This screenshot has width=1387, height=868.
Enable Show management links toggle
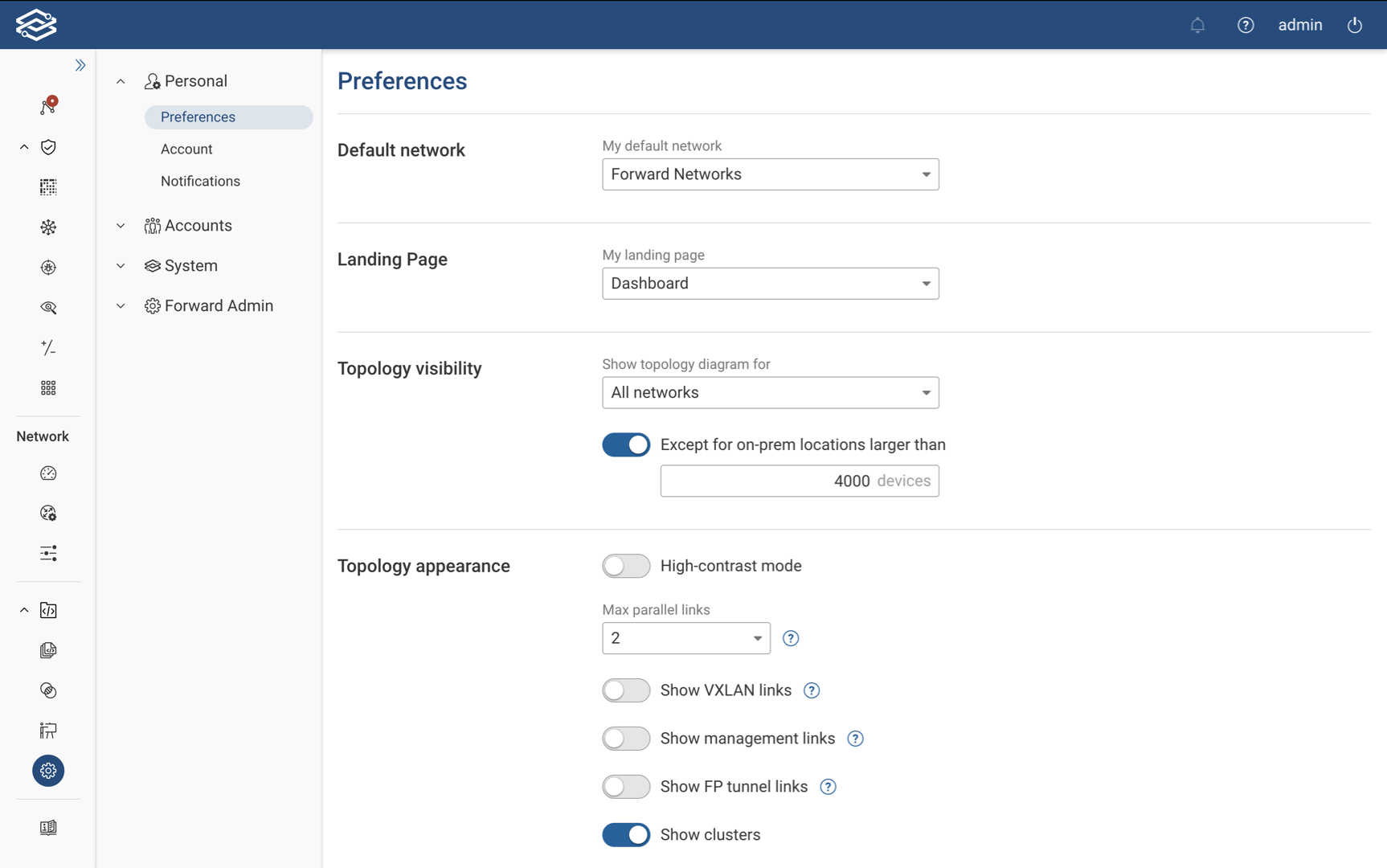[x=626, y=739]
